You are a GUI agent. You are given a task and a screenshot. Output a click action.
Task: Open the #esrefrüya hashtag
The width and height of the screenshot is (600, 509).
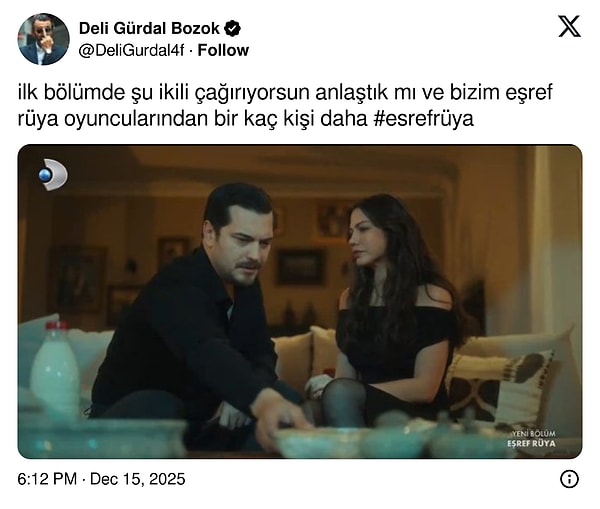coord(423,119)
